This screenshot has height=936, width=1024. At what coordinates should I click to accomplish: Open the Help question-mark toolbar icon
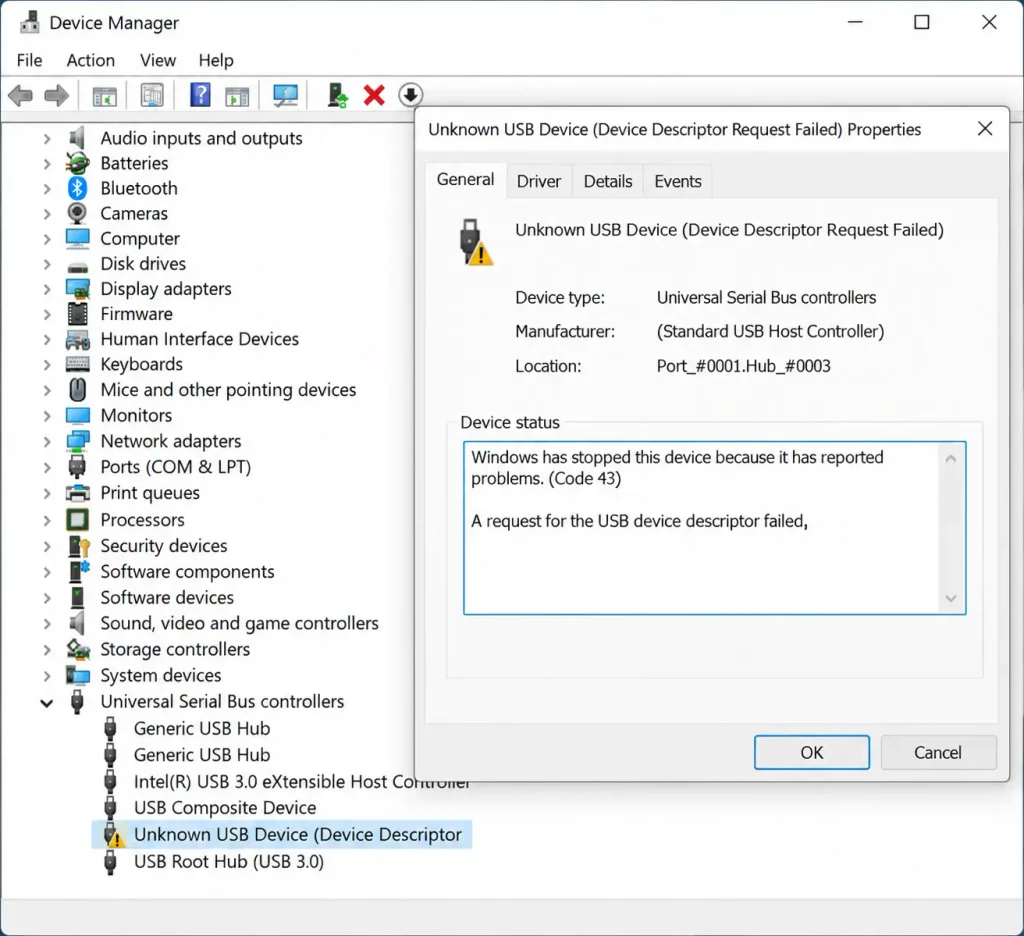pyautogui.click(x=200, y=95)
